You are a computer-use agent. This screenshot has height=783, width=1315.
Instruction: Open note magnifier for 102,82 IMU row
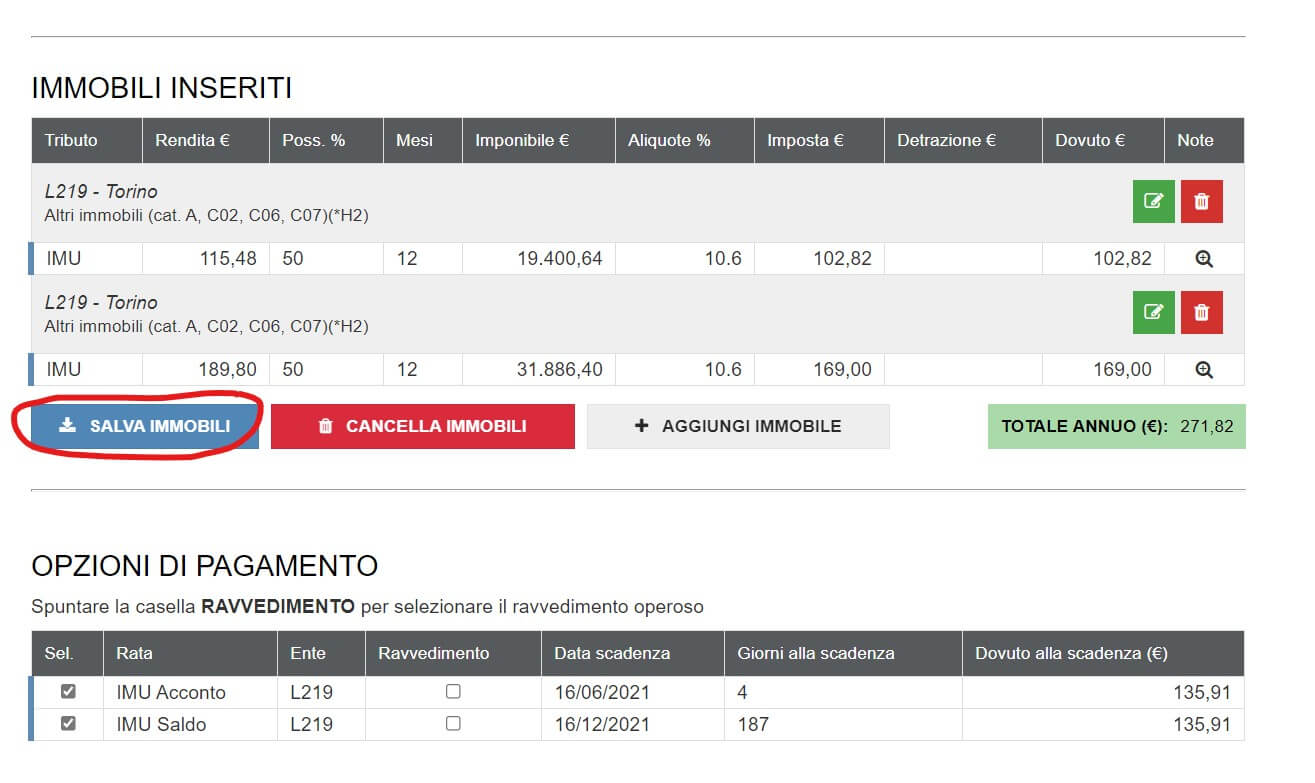click(x=1204, y=259)
